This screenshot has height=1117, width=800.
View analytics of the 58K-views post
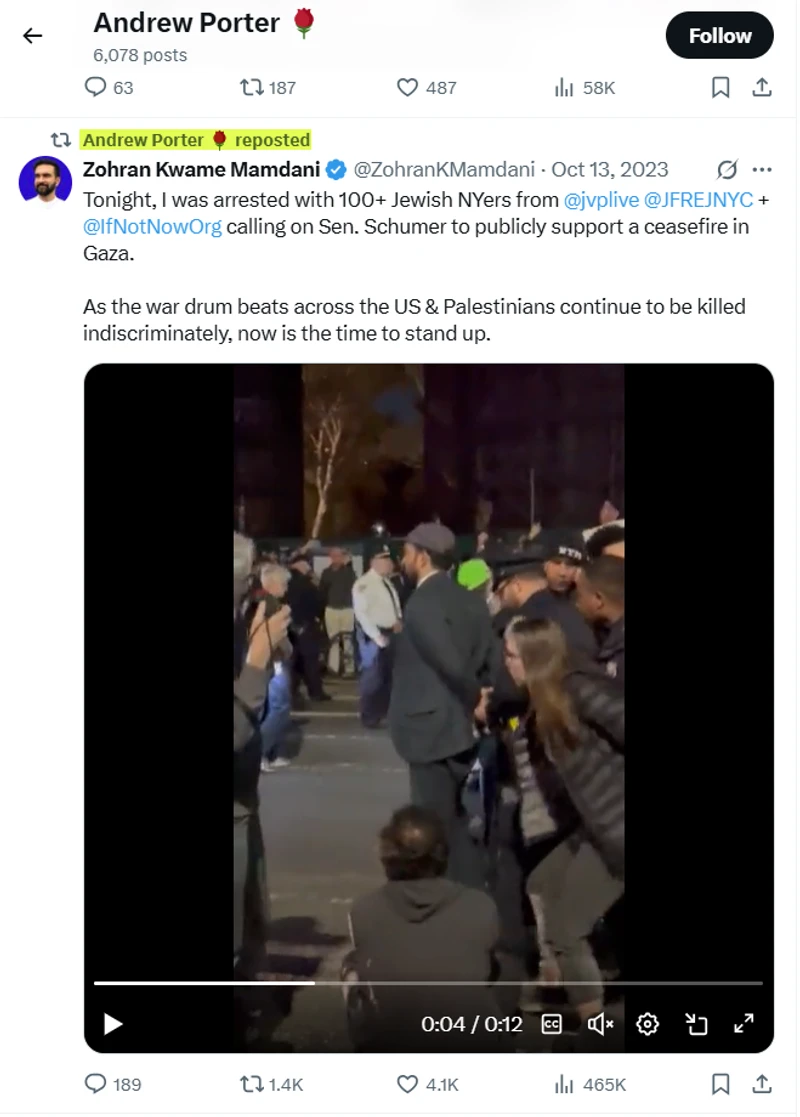(584, 88)
